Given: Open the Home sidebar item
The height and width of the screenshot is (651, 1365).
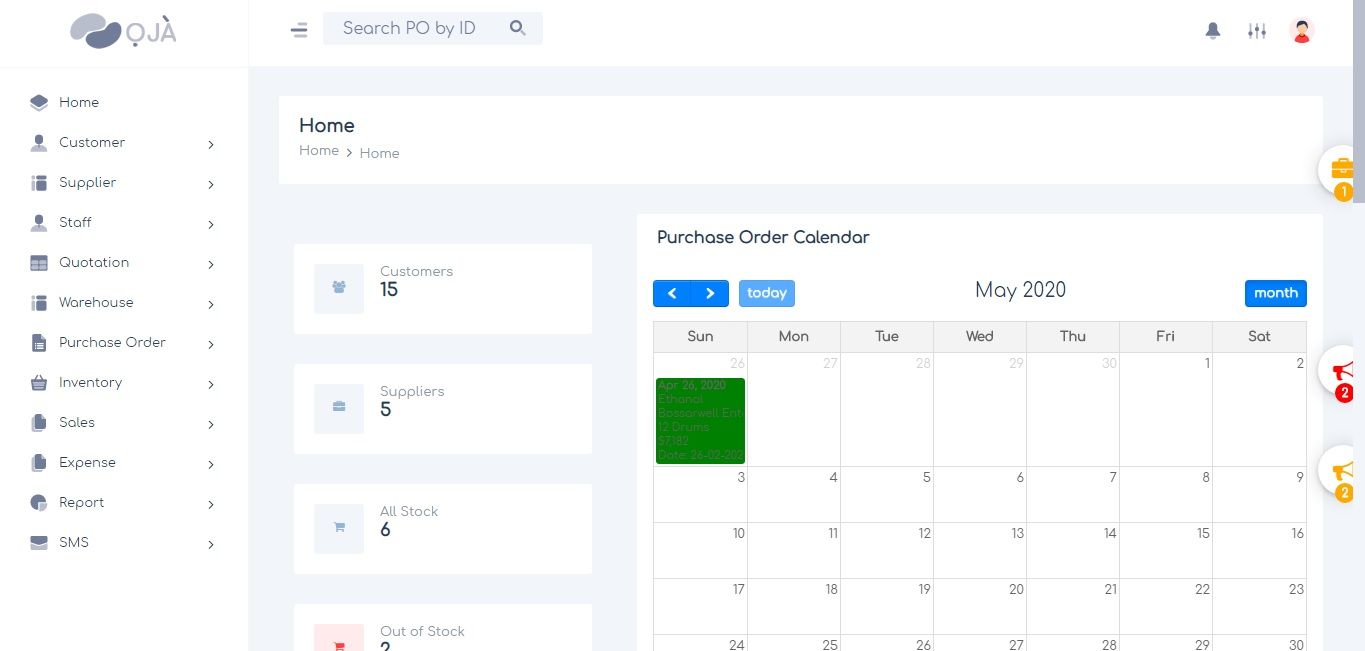Looking at the screenshot, I should click(78, 102).
